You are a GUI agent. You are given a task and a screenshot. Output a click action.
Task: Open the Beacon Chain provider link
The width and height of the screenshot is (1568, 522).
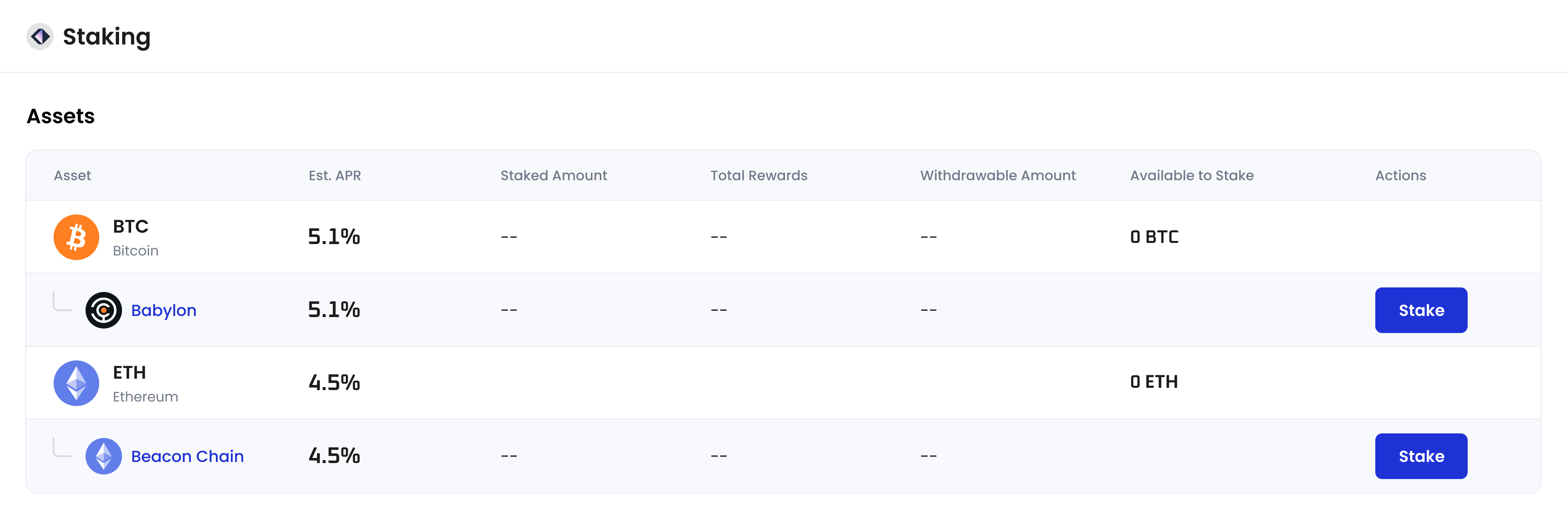[187, 455]
